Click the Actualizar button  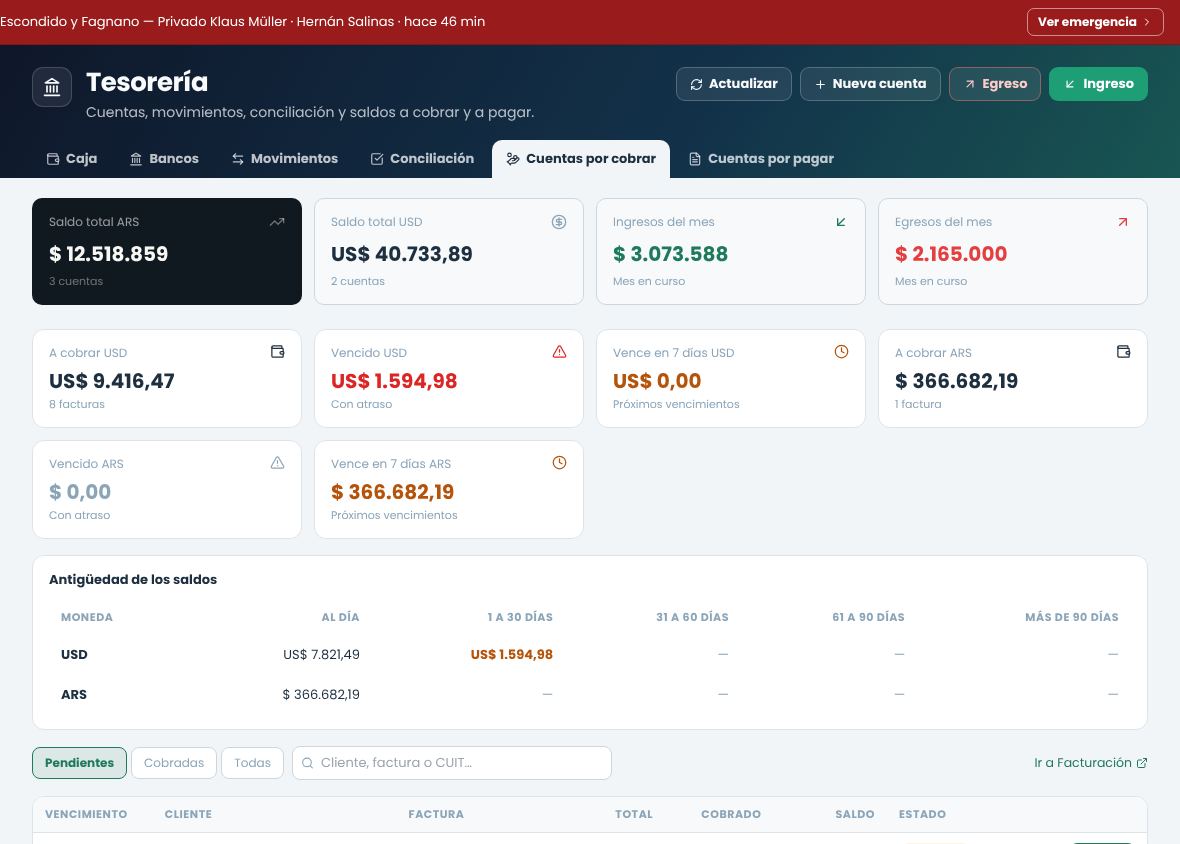point(734,84)
